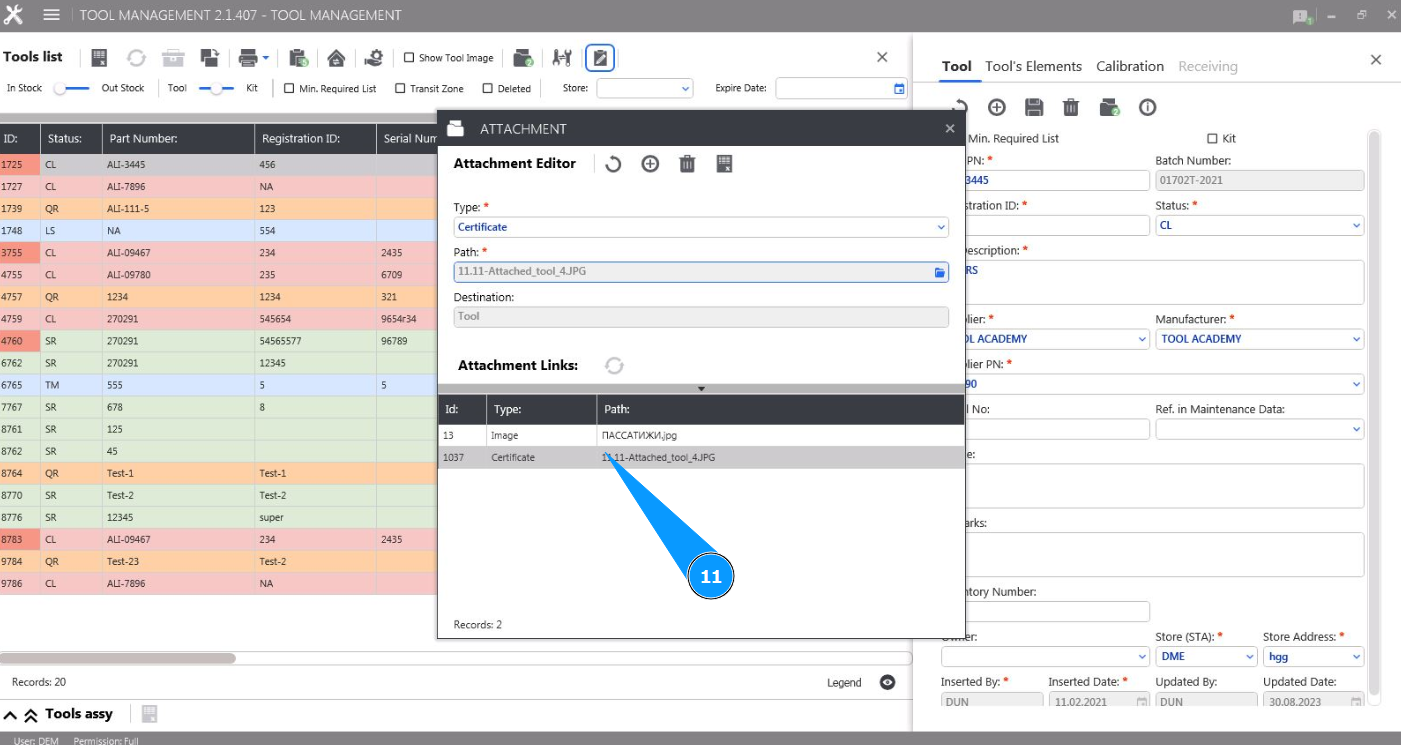Switch to the Calibration tab
1401x745 pixels.
1129,66
